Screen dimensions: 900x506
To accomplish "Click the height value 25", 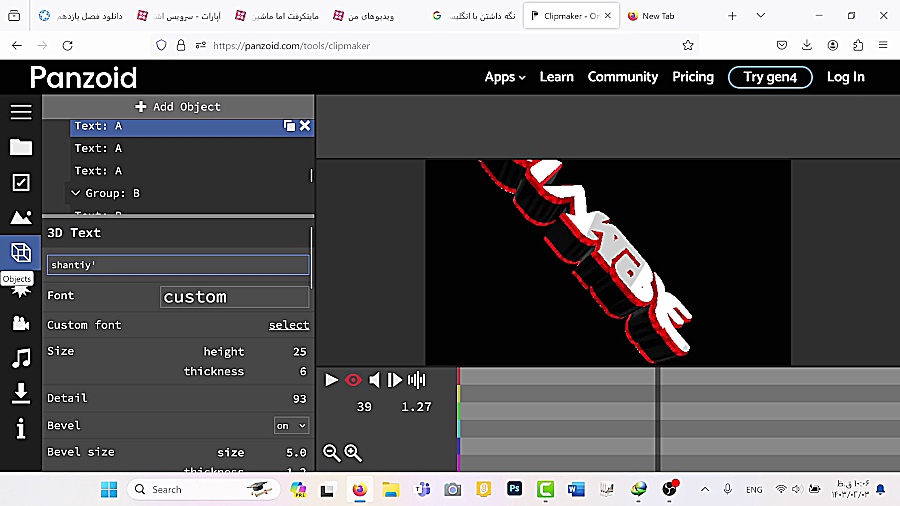I will pos(300,352).
